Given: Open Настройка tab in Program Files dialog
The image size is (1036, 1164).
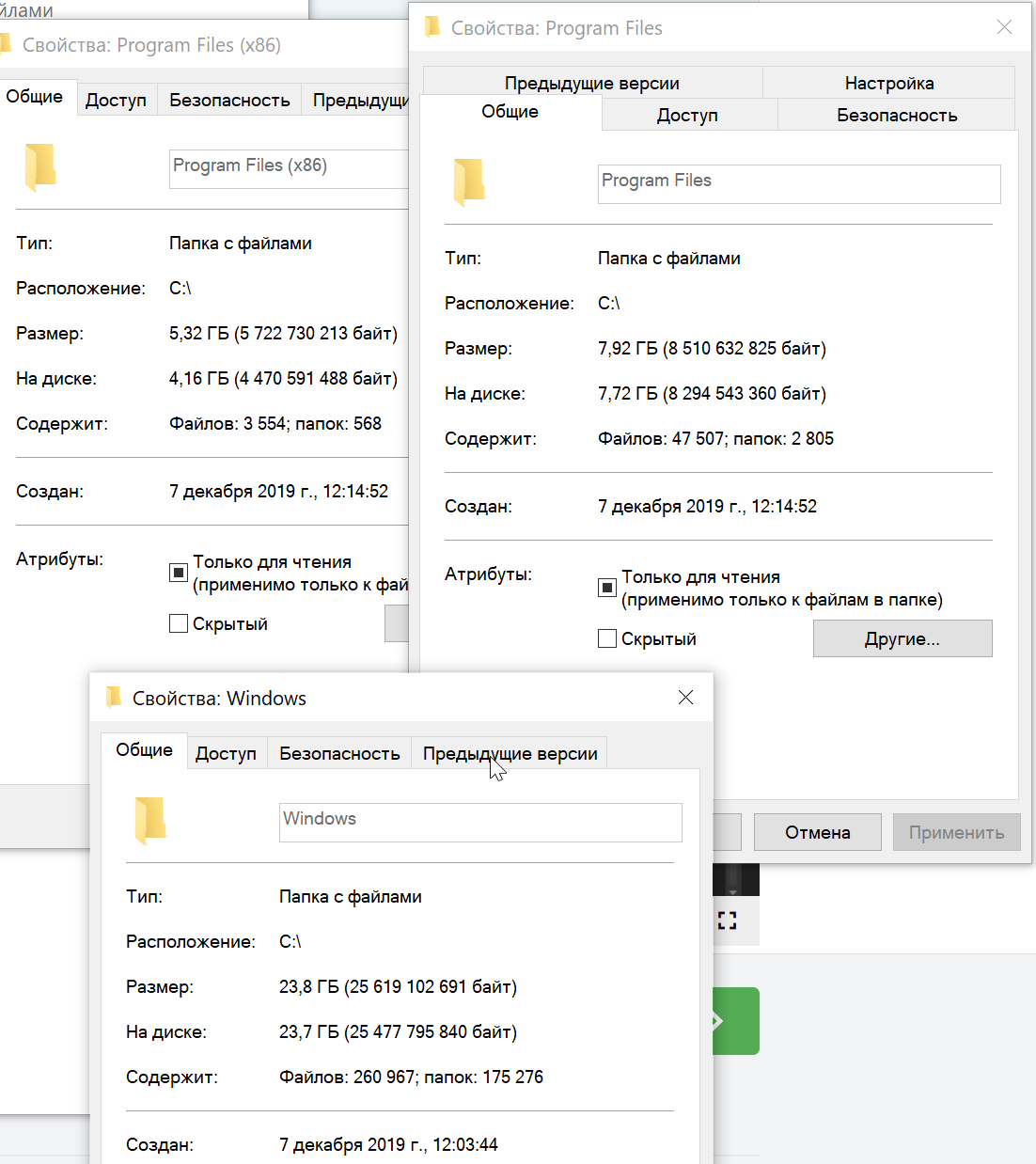Looking at the screenshot, I should point(889,83).
